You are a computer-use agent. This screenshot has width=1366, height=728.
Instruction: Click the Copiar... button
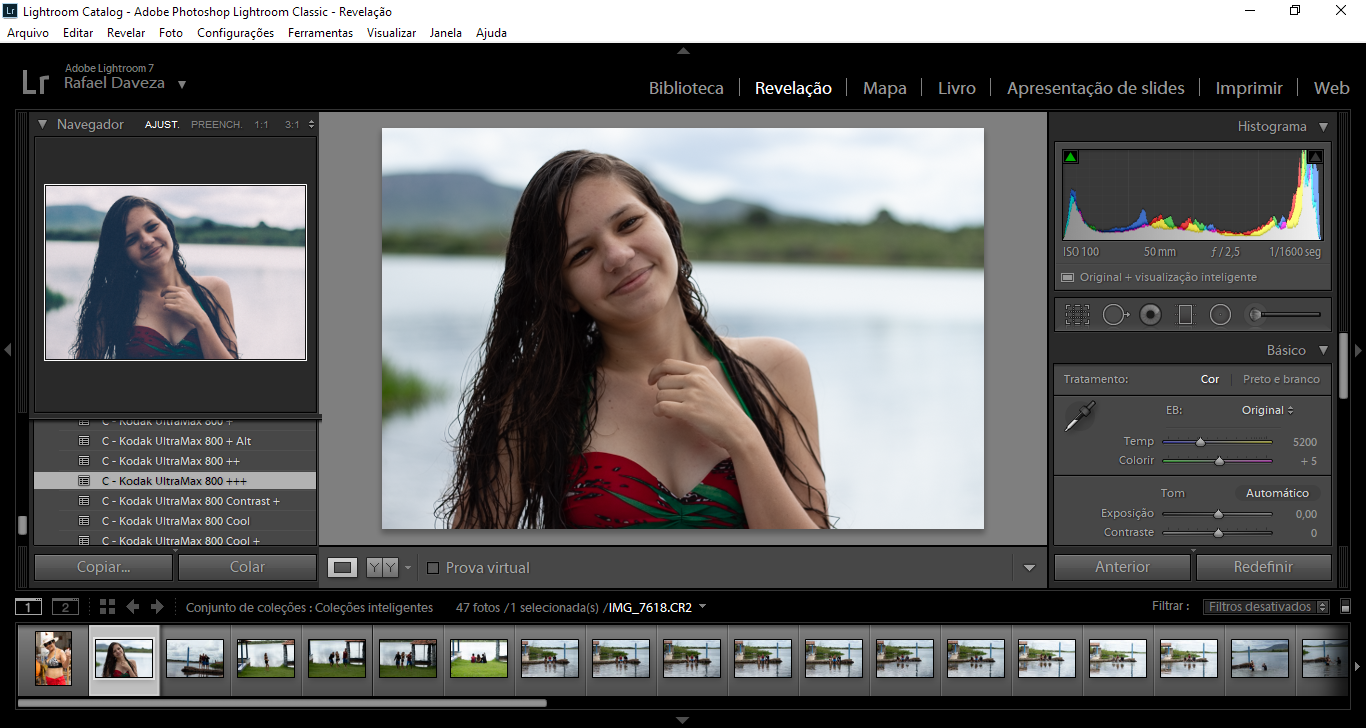tap(104, 567)
